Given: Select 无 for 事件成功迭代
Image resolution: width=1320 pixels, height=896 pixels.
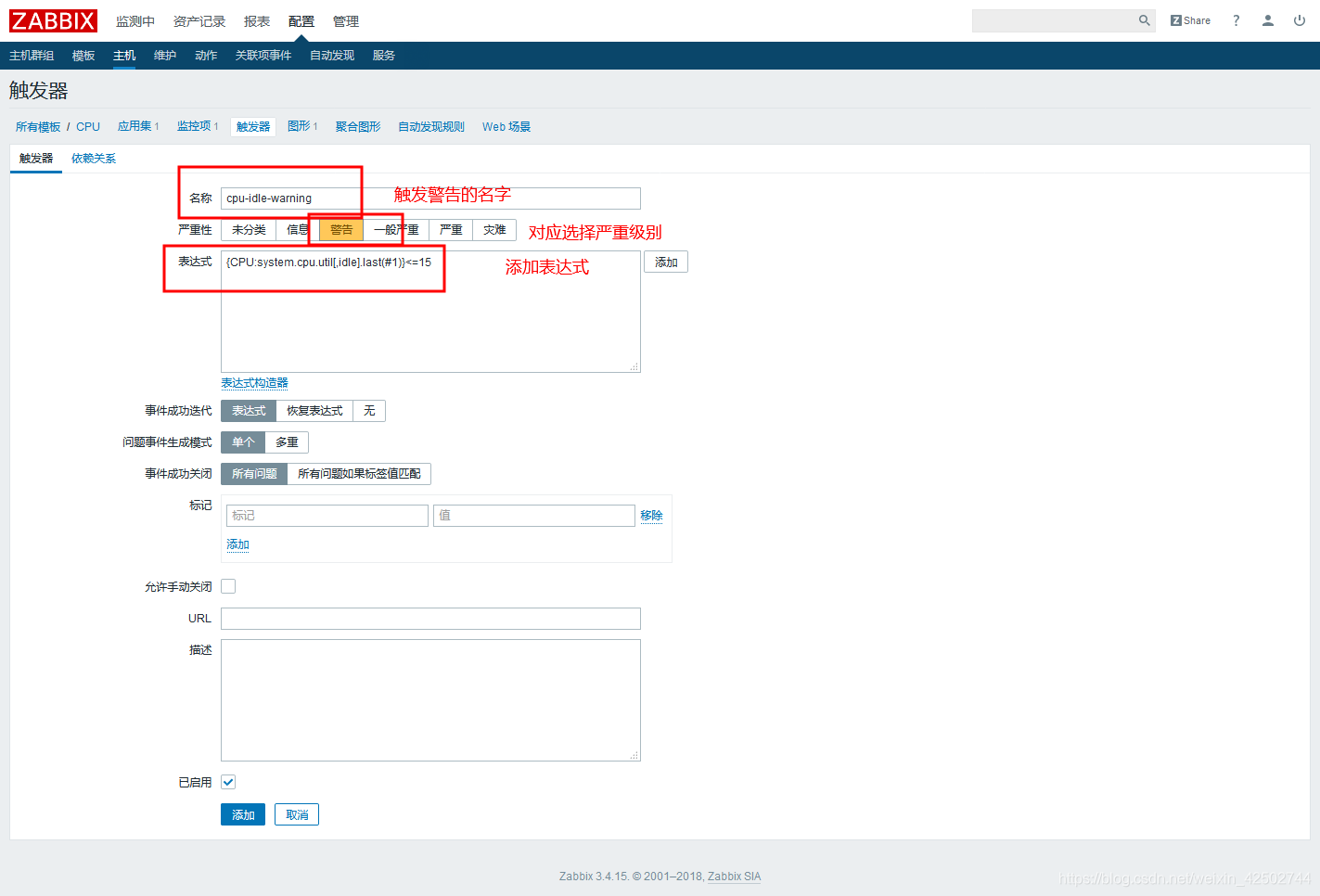Looking at the screenshot, I should 369,411.
